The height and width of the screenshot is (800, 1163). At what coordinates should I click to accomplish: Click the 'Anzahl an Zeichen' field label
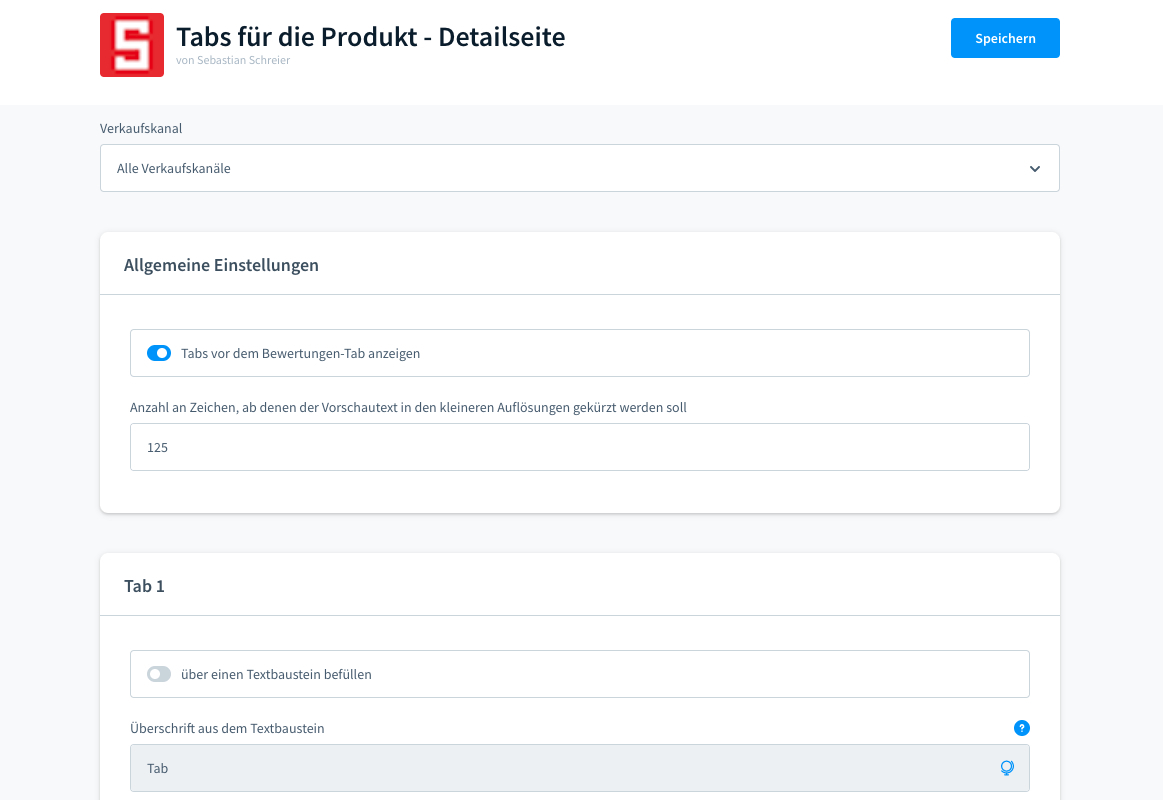(x=408, y=407)
